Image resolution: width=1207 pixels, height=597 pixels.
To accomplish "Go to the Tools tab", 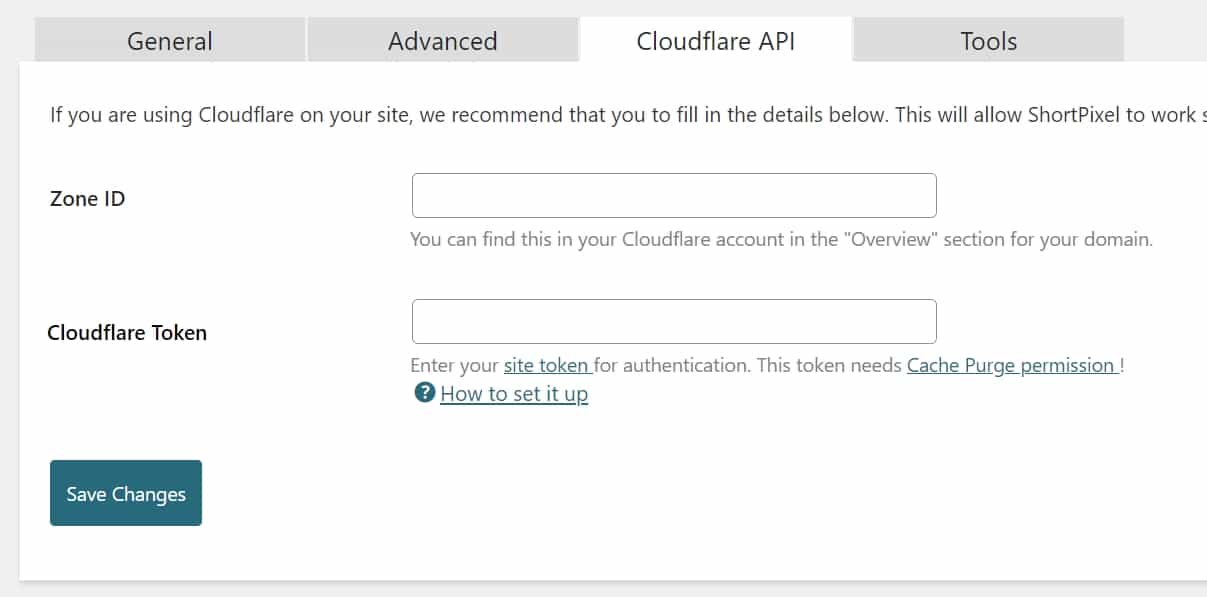I will [x=988, y=41].
